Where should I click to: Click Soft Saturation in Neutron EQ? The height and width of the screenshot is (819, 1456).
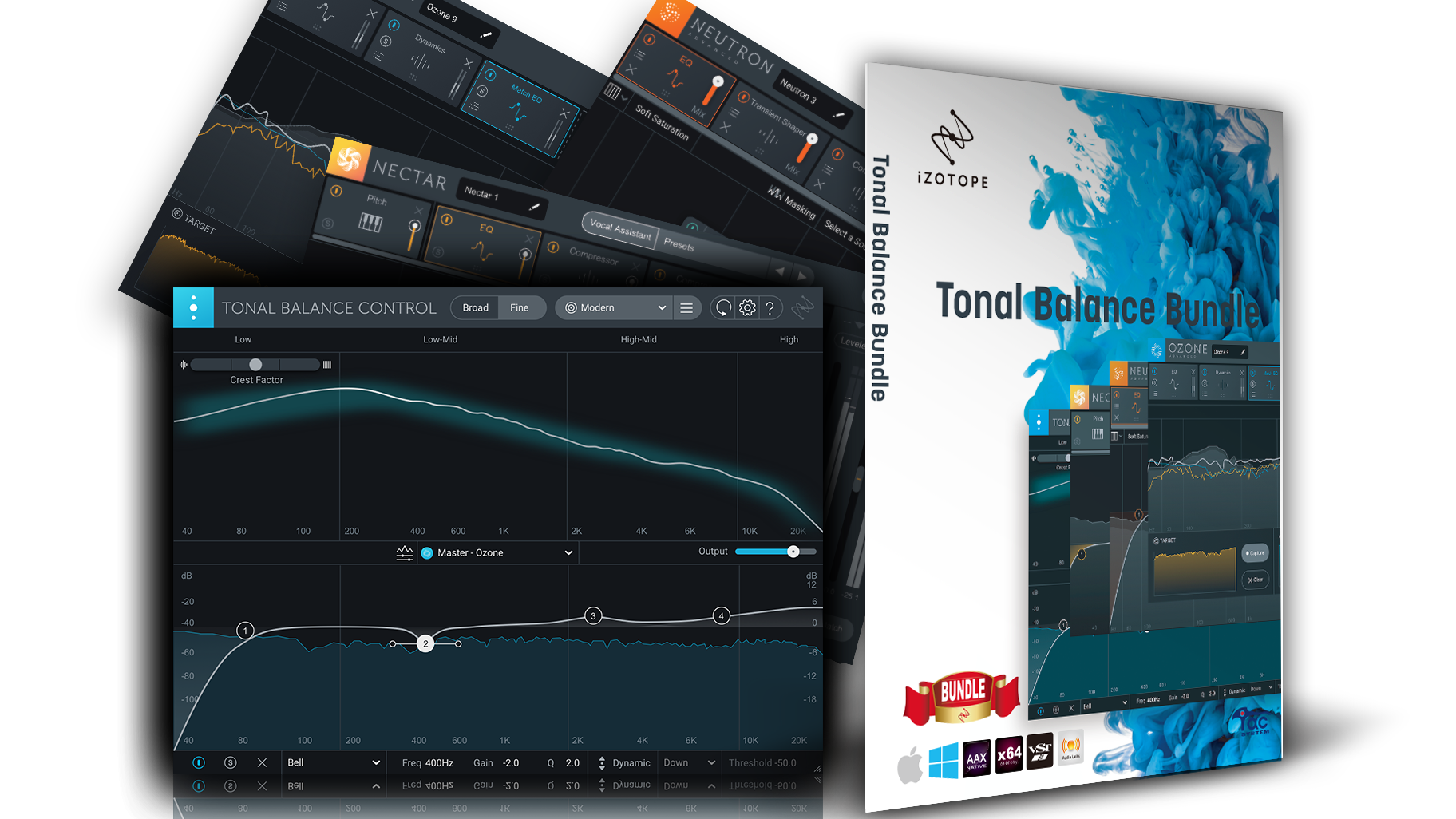(x=662, y=123)
